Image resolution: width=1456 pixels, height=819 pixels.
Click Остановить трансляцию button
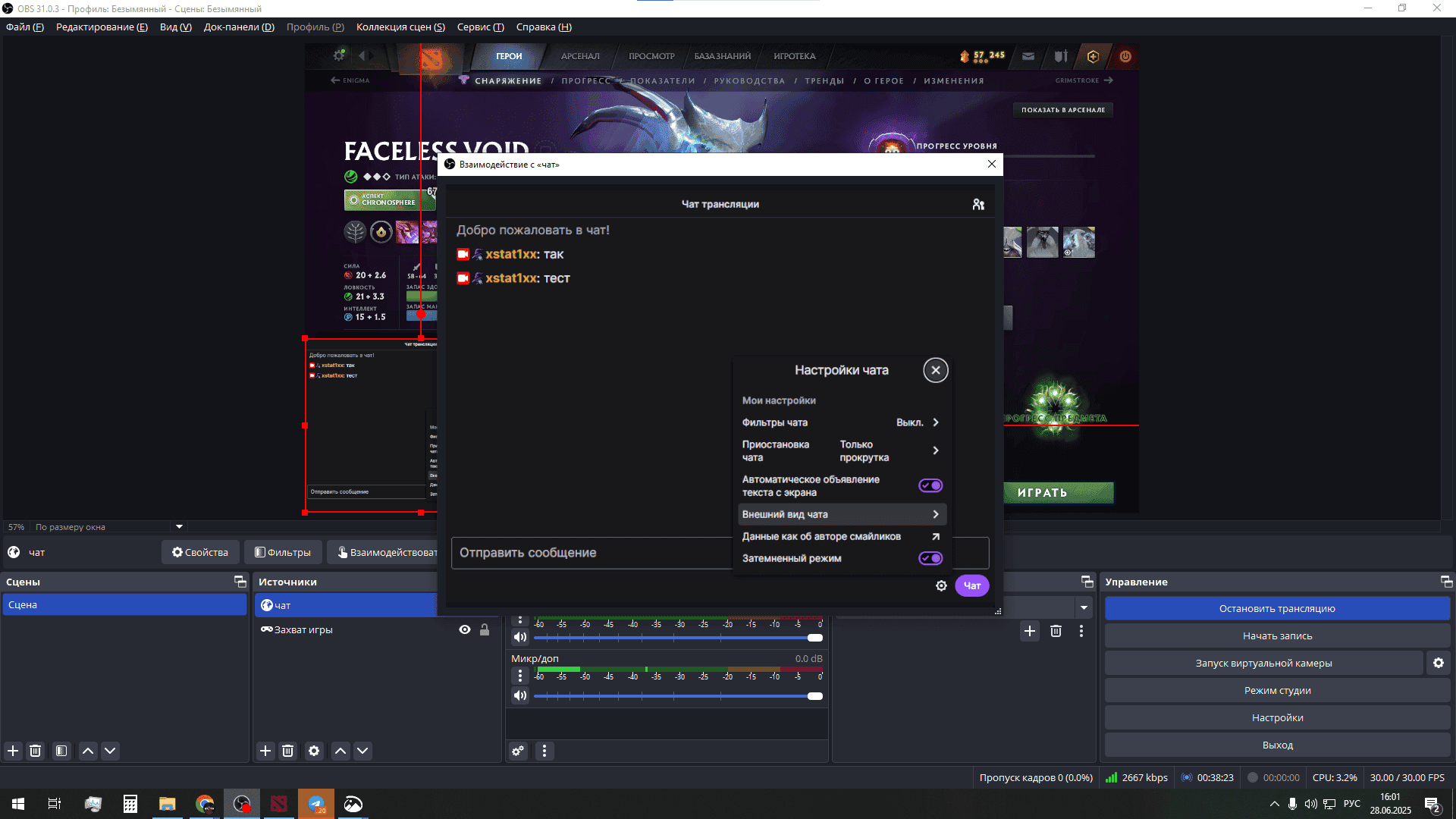click(x=1277, y=608)
